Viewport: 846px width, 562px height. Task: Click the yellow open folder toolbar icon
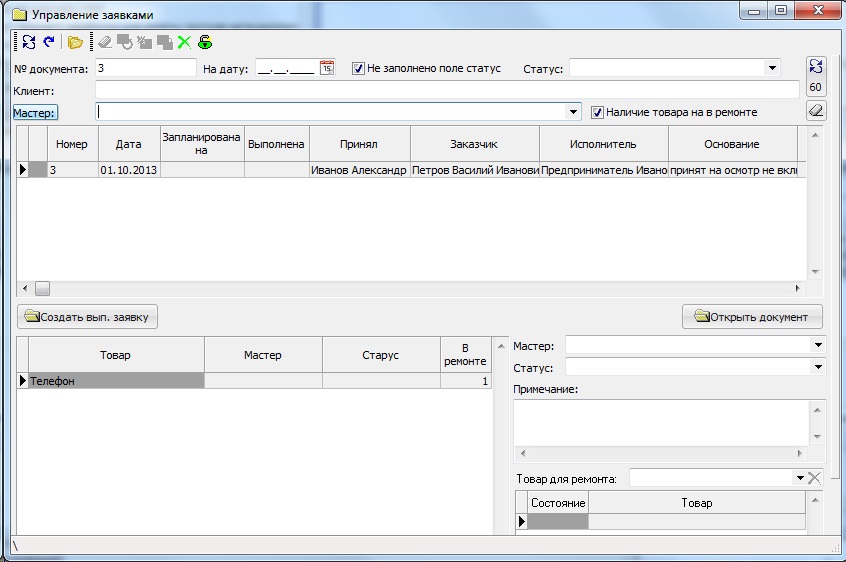75,42
